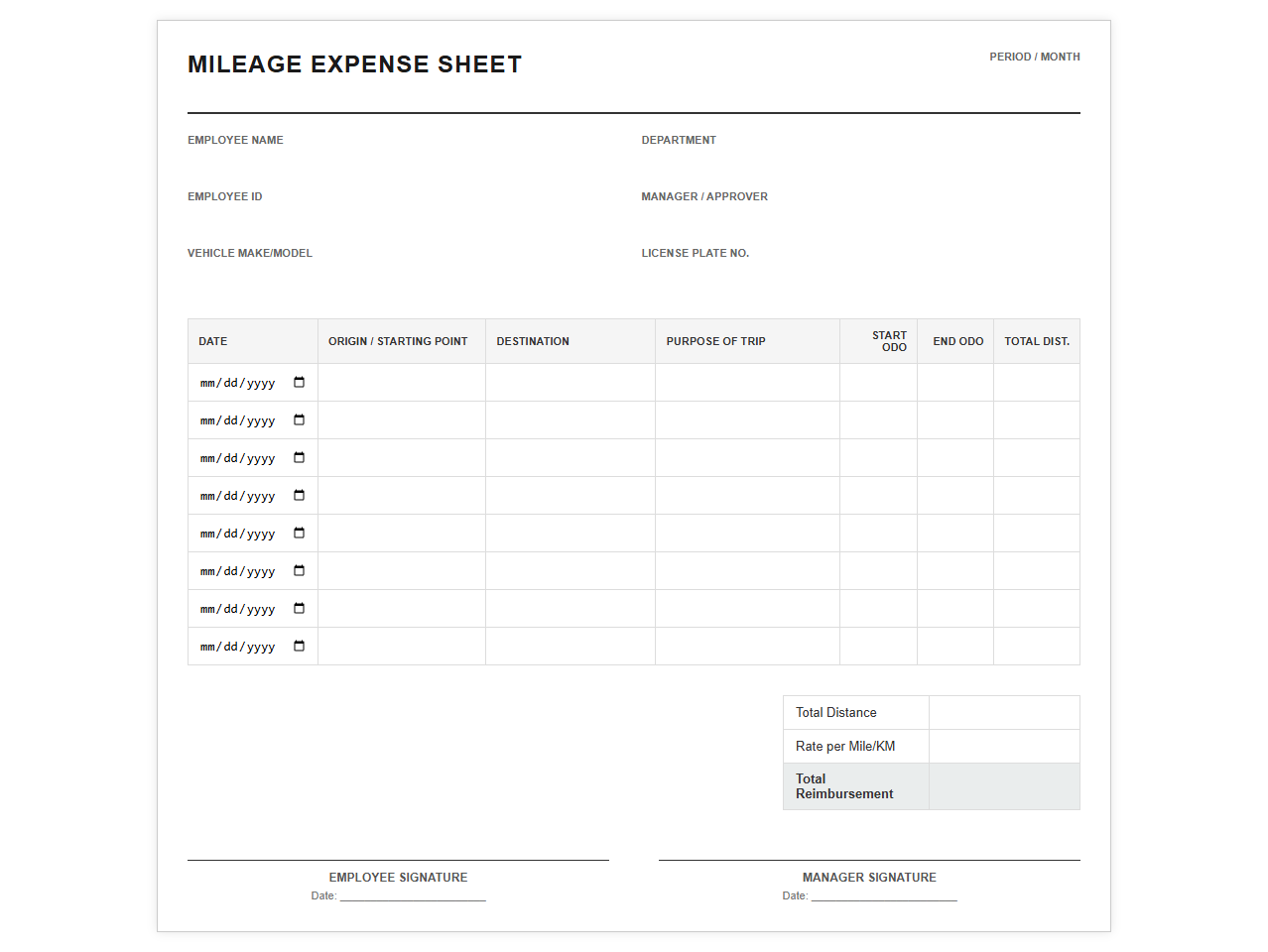The width and height of the screenshot is (1268, 952).
Task: Click the 'Total Distance' label
Action: tap(836, 713)
